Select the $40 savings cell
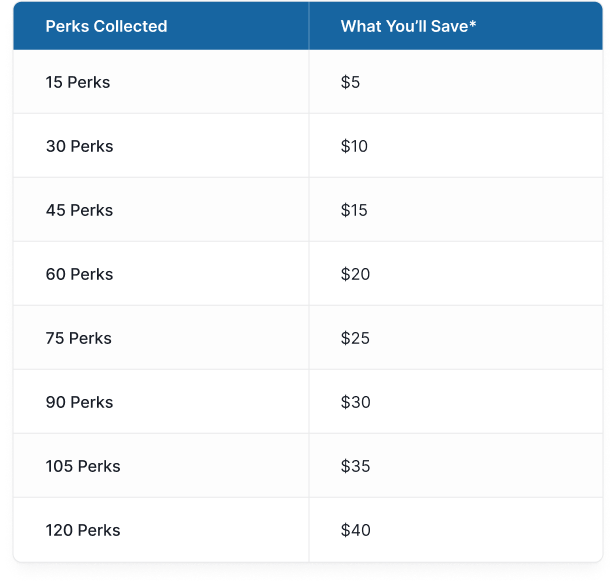The height and width of the screenshot is (587, 616). 355,530
